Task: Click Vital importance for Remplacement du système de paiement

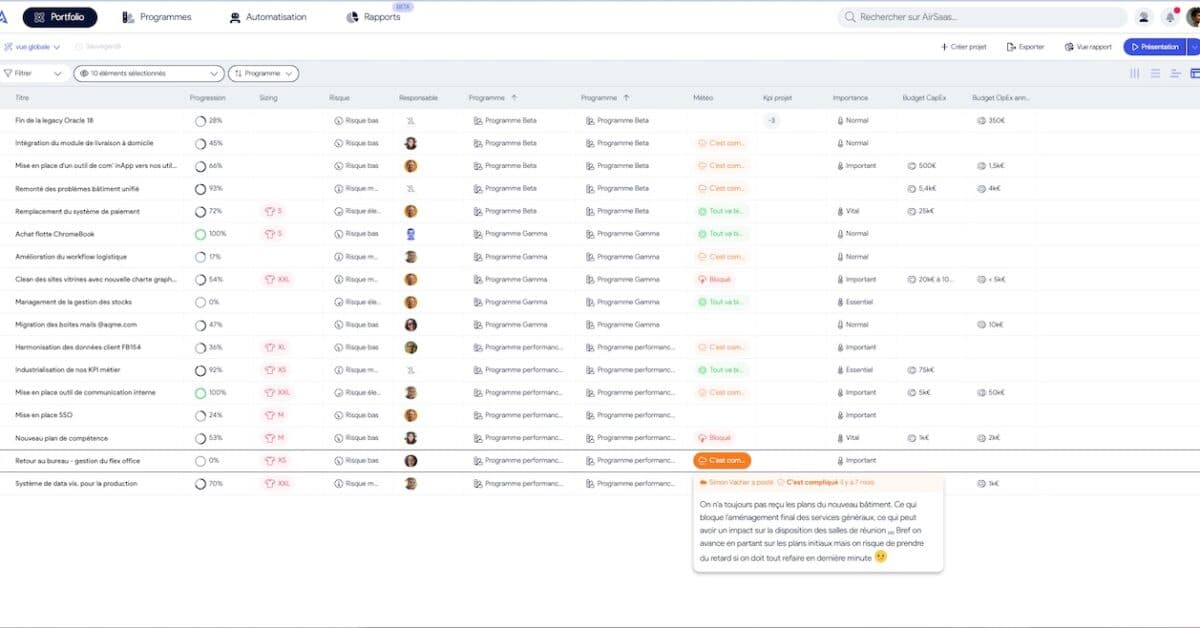Action: click(849, 211)
